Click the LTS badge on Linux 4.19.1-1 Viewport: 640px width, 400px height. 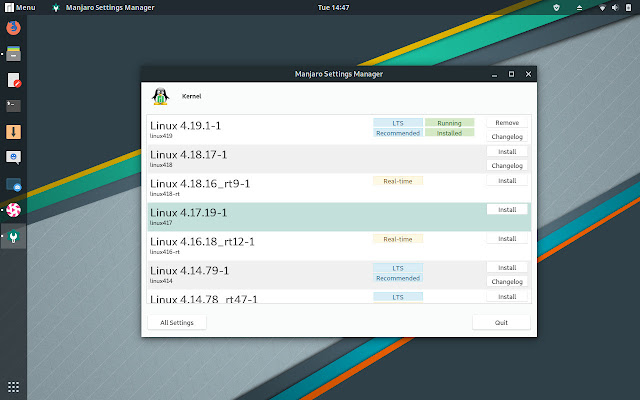398,123
